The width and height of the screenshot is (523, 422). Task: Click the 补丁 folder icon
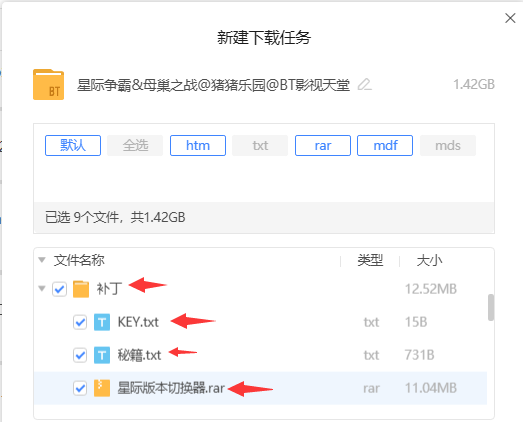[81, 289]
